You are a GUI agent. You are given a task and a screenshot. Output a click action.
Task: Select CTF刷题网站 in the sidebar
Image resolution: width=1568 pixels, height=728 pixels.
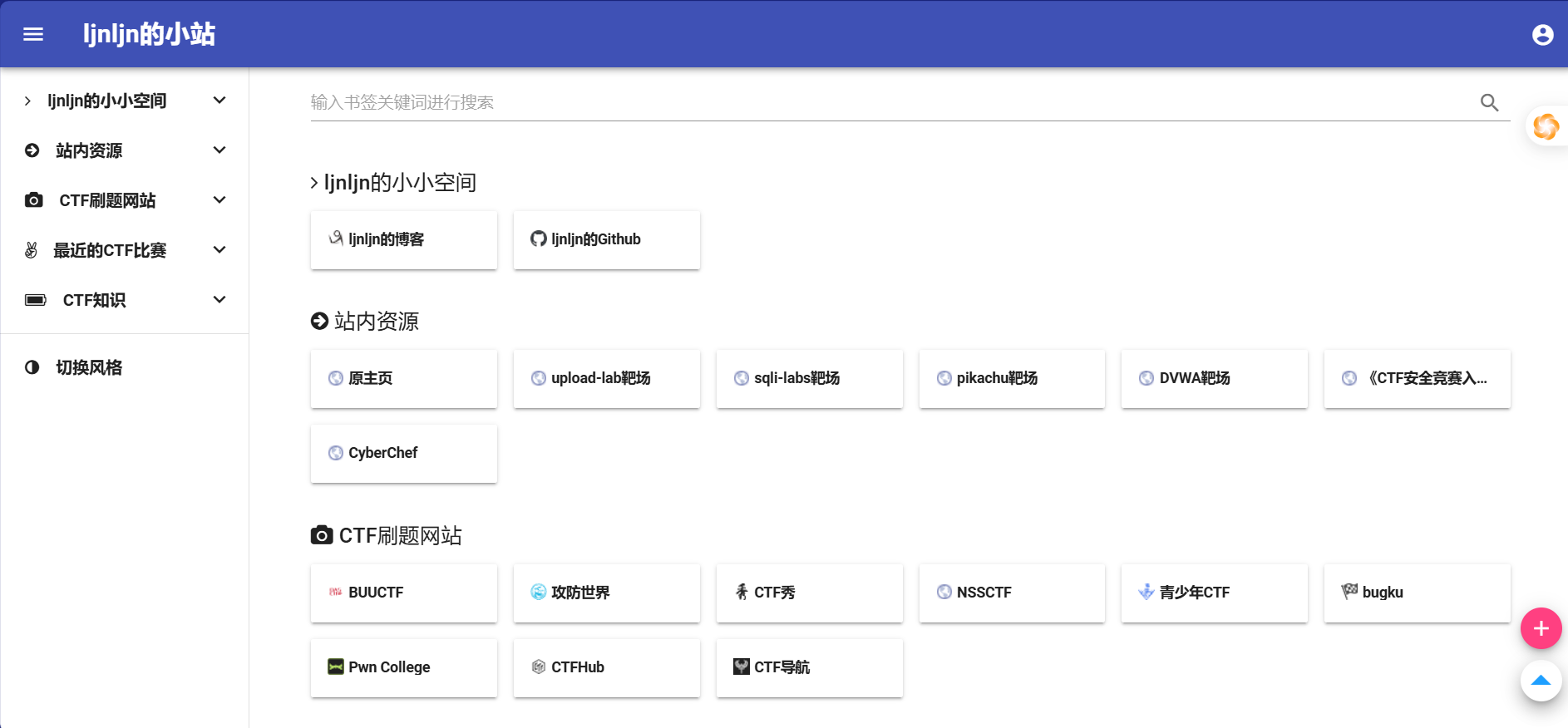click(x=125, y=200)
